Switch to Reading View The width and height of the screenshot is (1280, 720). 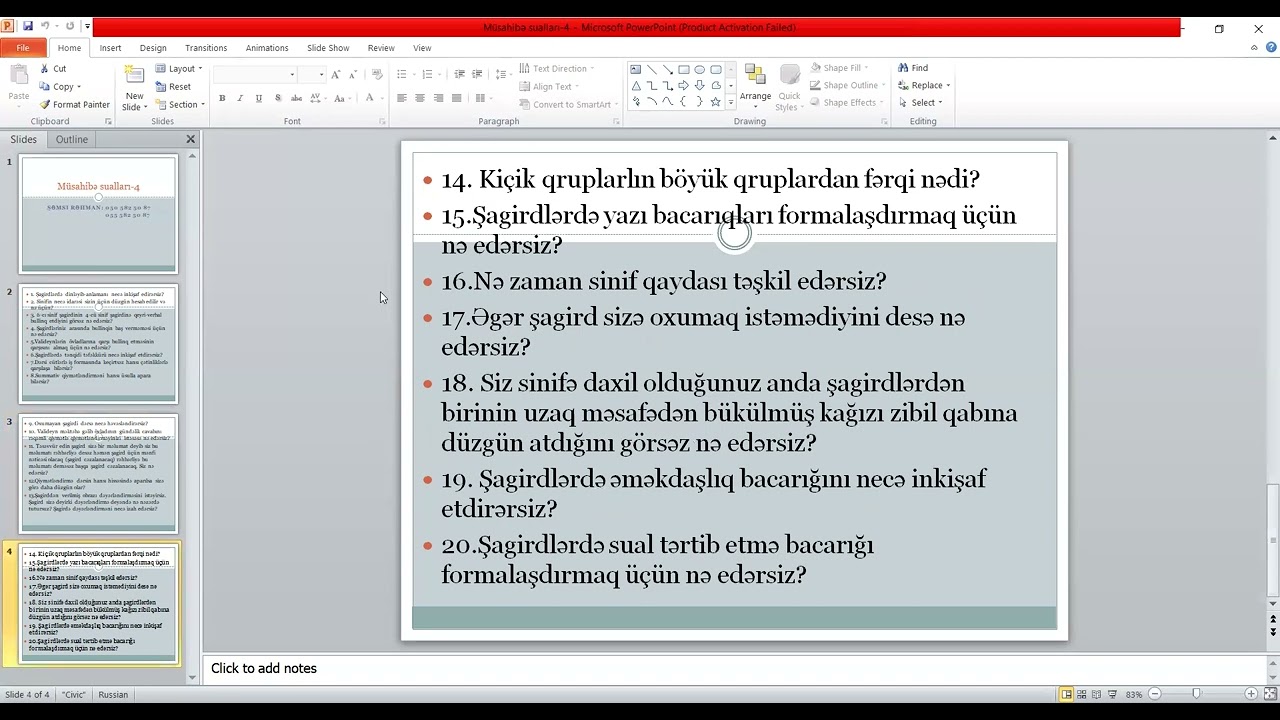1097,694
